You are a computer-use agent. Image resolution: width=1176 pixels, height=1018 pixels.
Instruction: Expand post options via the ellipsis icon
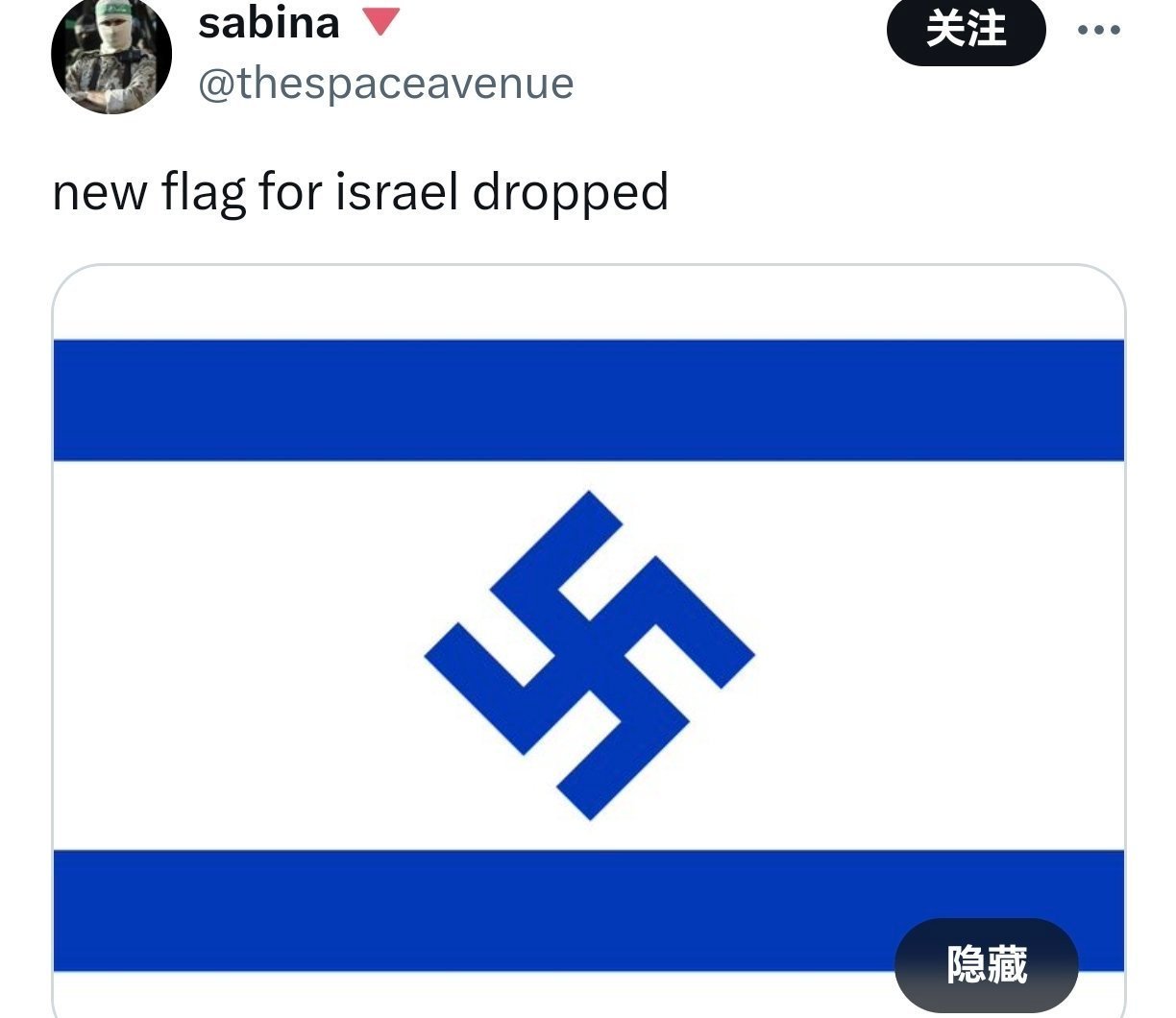pyautogui.click(x=1099, y=30)
